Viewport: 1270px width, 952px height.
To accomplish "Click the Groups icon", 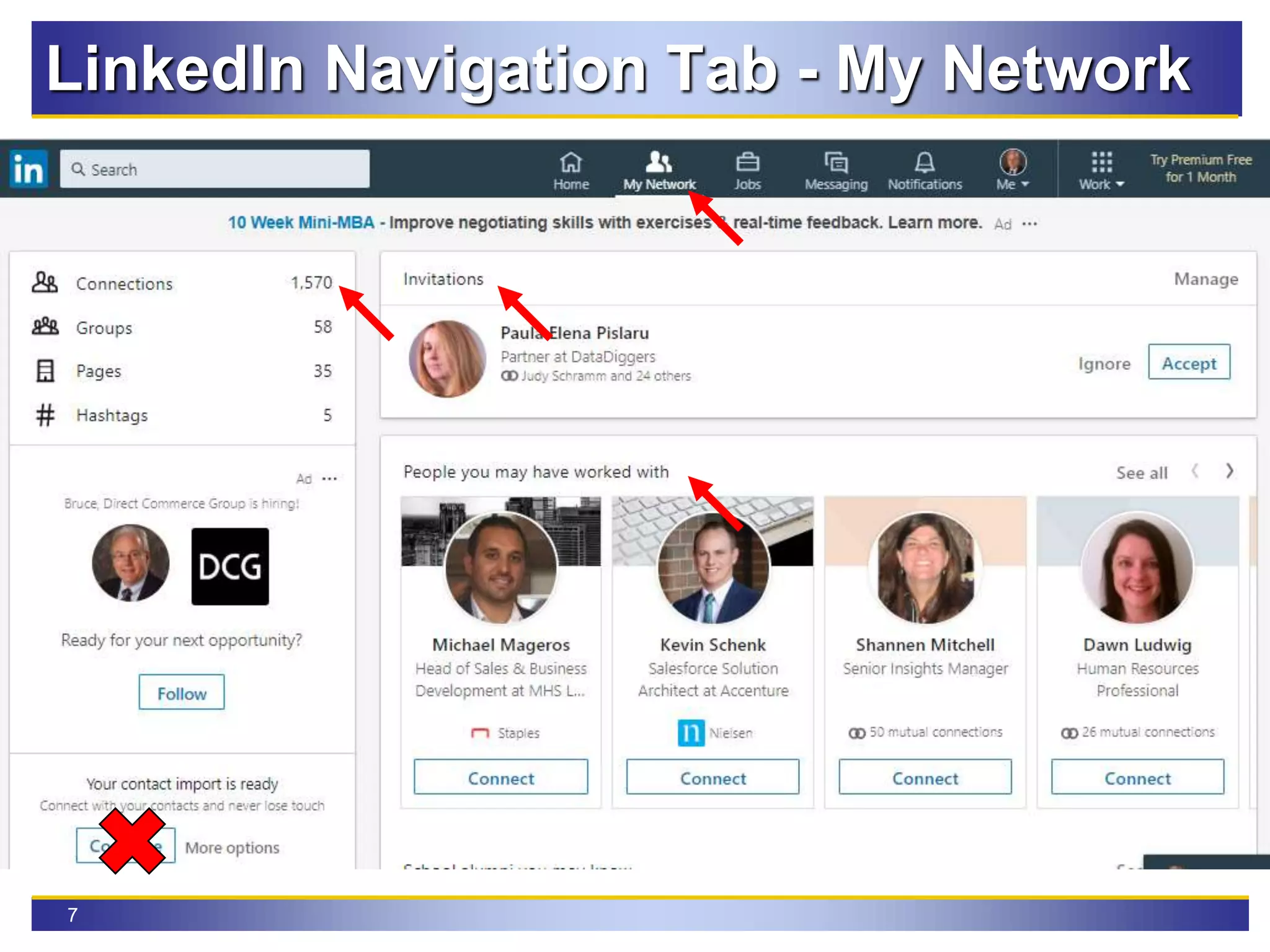I will click(45, 326).
